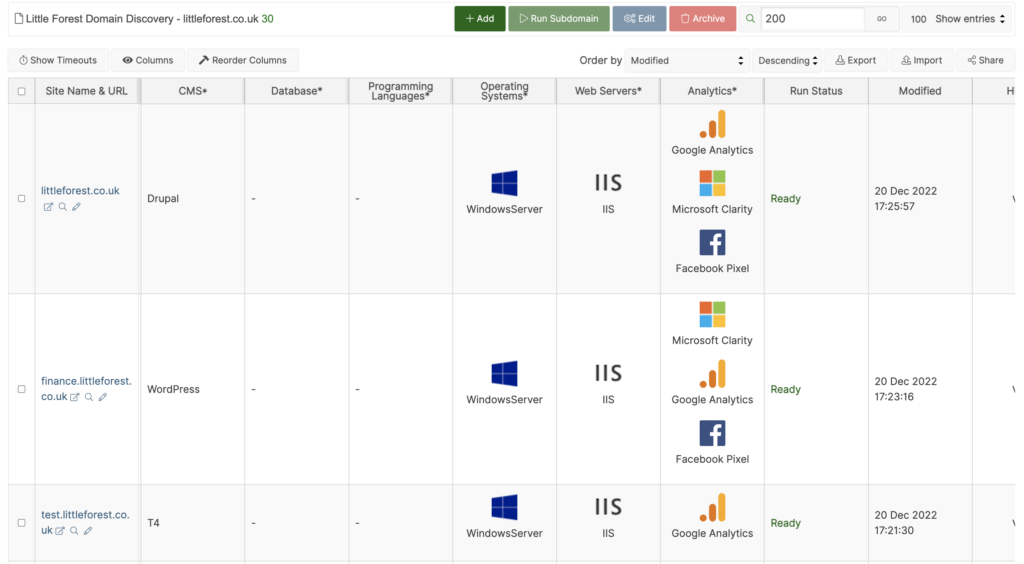Image resolution: width=1024 pixels, height=564 pixels.
Task: Click the Programming Languages* column header
Action: click(400, 91)
